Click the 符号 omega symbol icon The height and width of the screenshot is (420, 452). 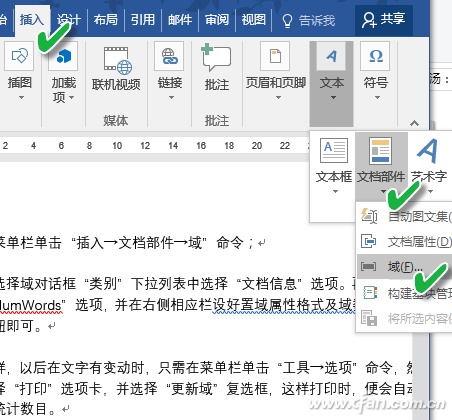click(x=375, y=56)
